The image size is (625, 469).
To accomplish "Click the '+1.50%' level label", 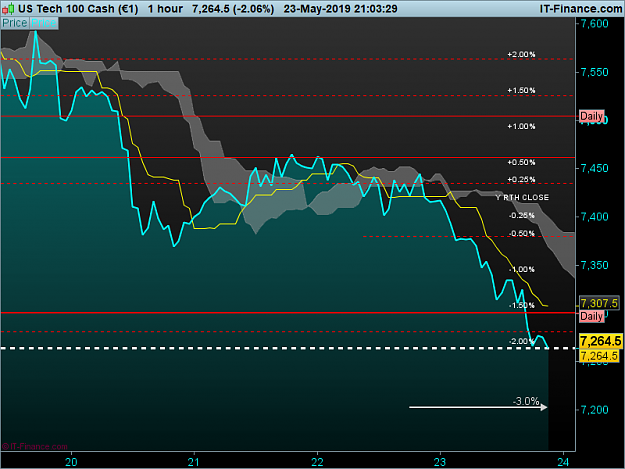I will coord(521,90).
